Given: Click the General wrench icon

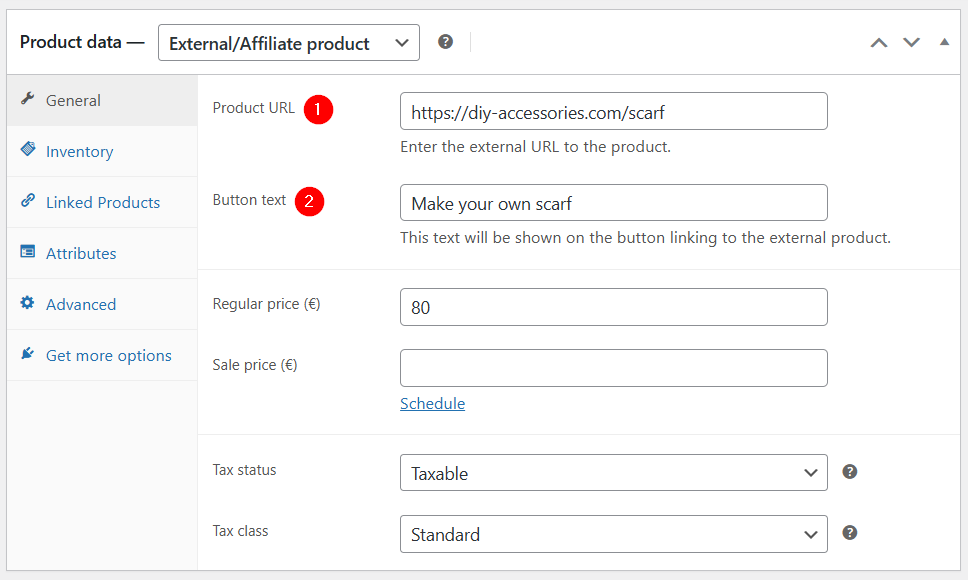Looking at the screenshot, I should [x=27, y=99].
